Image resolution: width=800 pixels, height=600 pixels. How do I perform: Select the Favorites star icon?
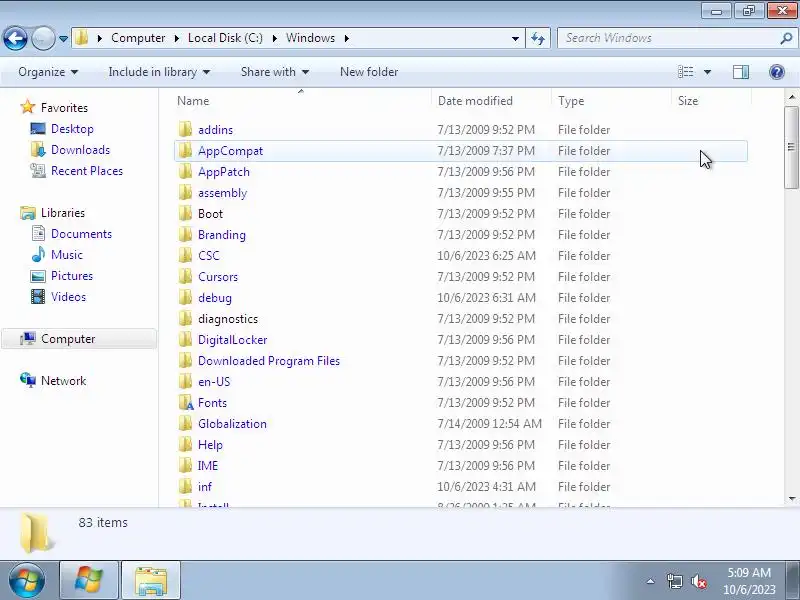point(28,107)
